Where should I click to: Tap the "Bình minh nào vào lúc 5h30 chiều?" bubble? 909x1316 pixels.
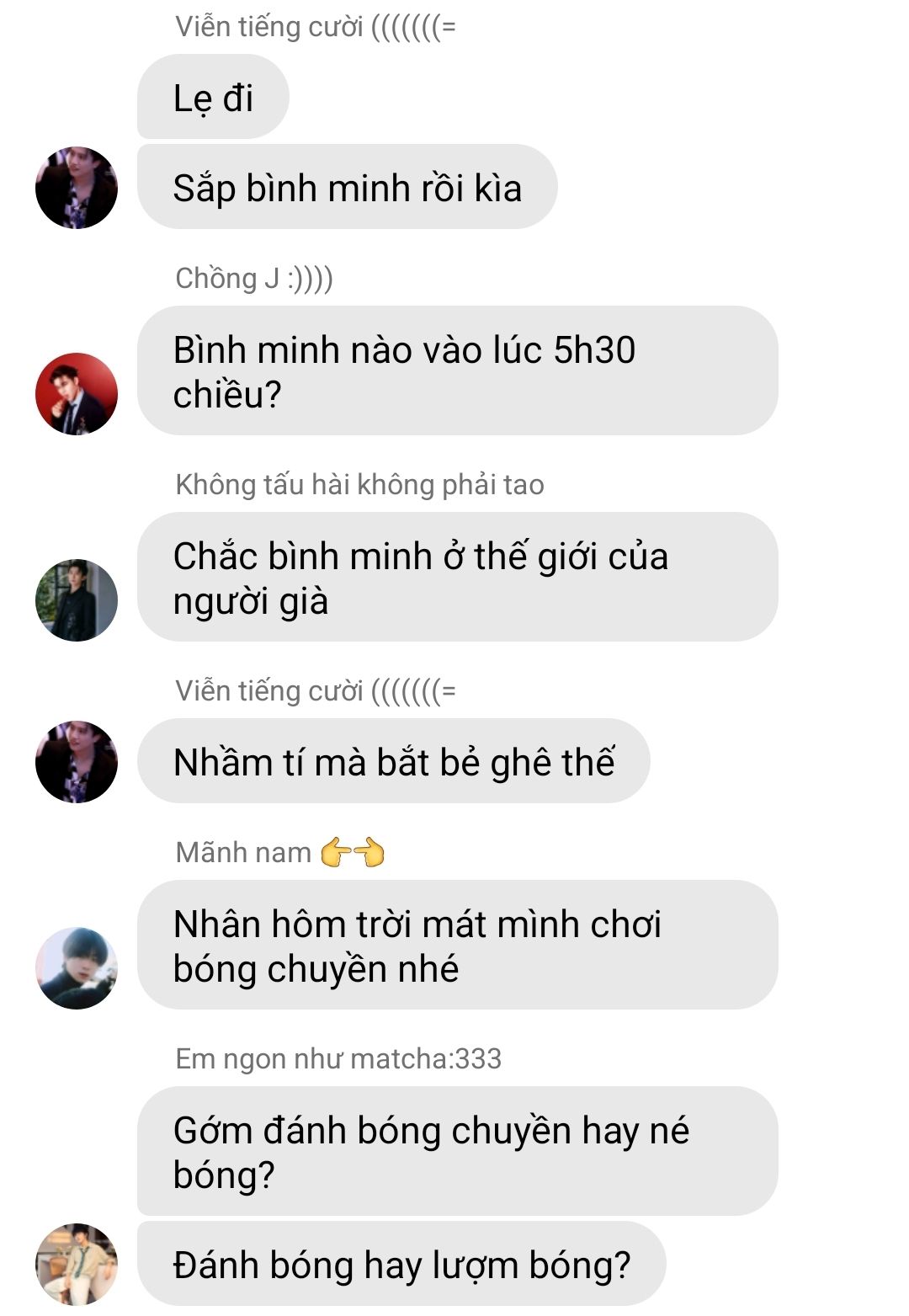tap(458, 370)
